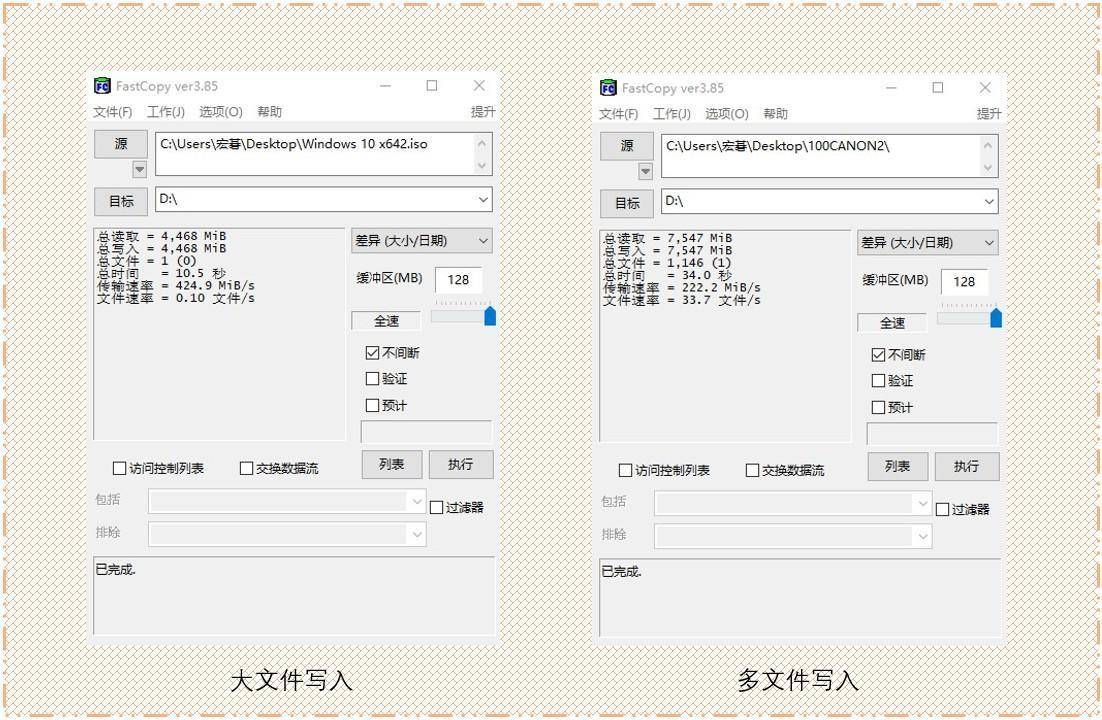Screen dimensions: 1102x720
Task: Click the 缓冲区(MB) value field showing 128
Action: (459, 280)
